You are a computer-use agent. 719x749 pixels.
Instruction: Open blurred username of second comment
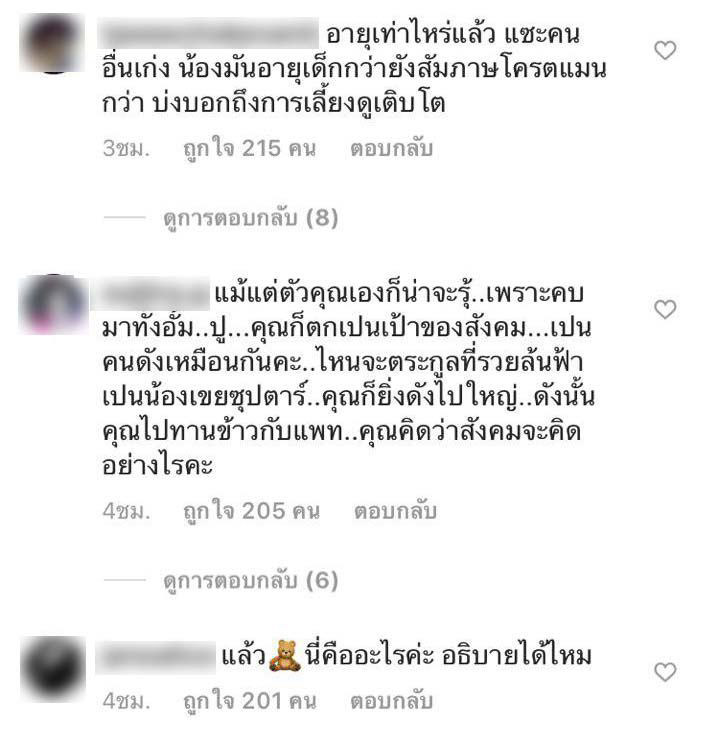[x=150, y=293]
